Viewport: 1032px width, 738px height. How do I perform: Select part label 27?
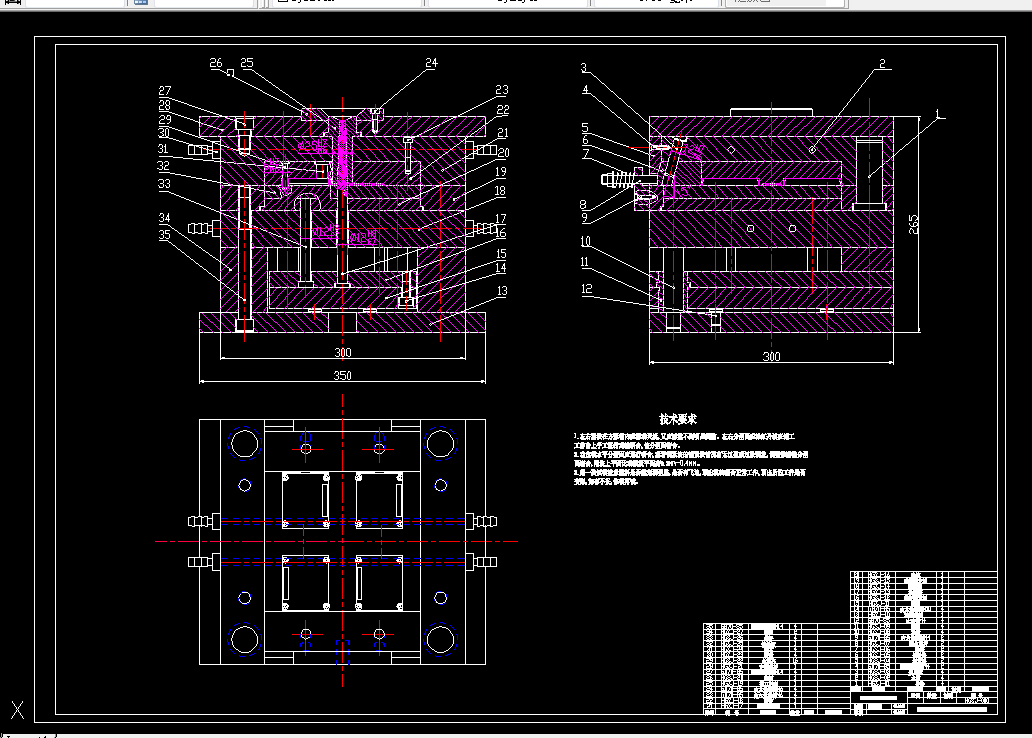point(165,90)
